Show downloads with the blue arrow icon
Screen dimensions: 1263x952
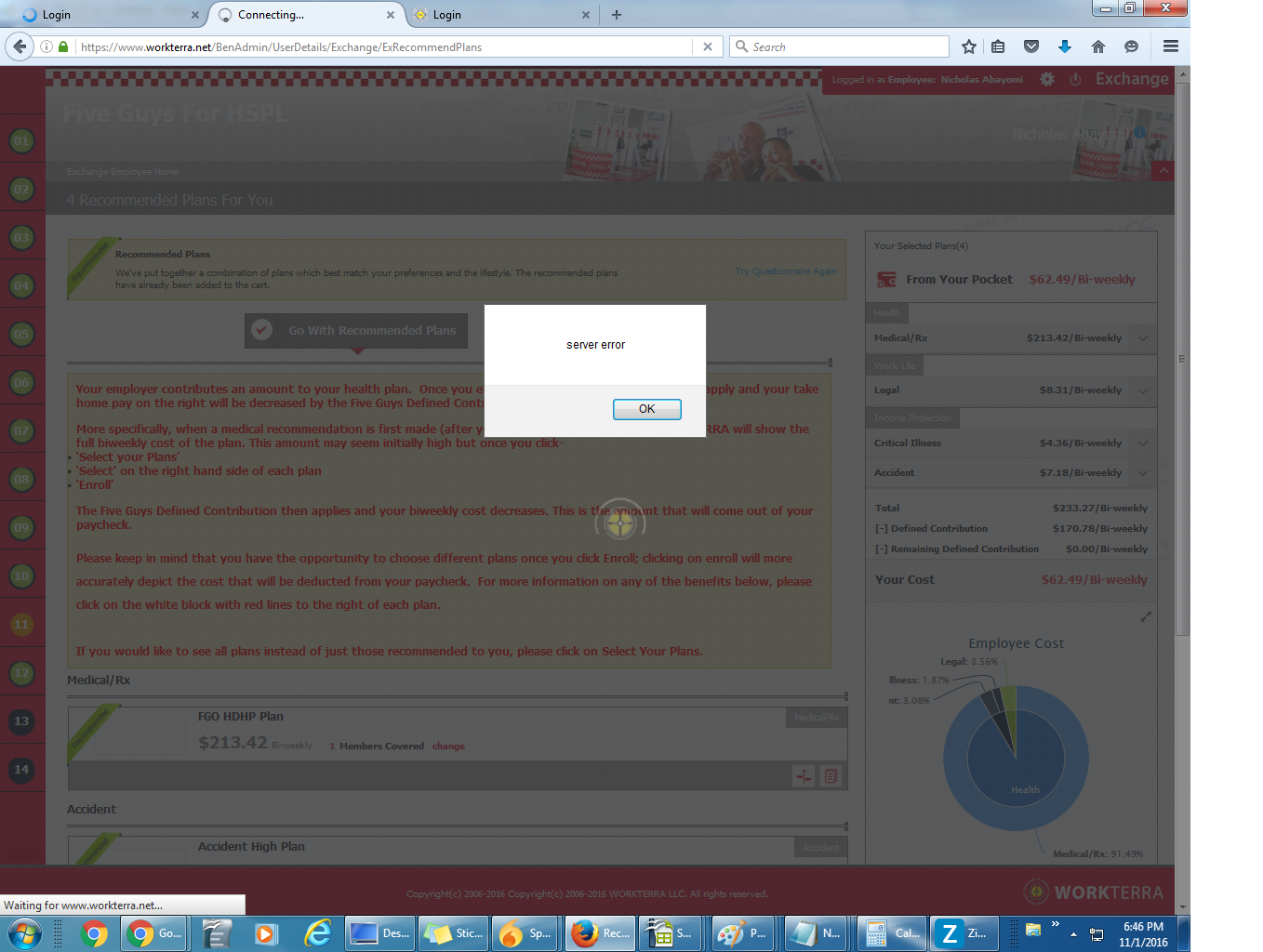coord(1065,46)
